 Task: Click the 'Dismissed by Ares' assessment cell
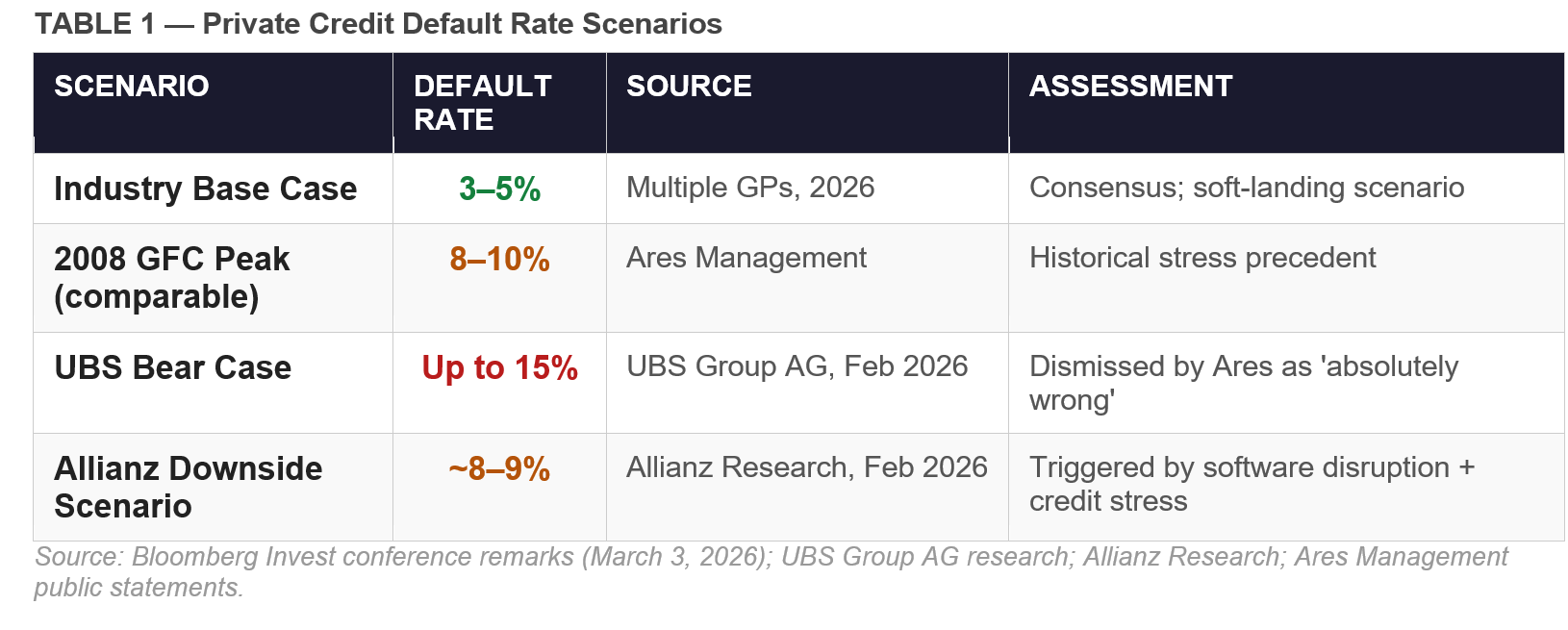(1243, 383)
